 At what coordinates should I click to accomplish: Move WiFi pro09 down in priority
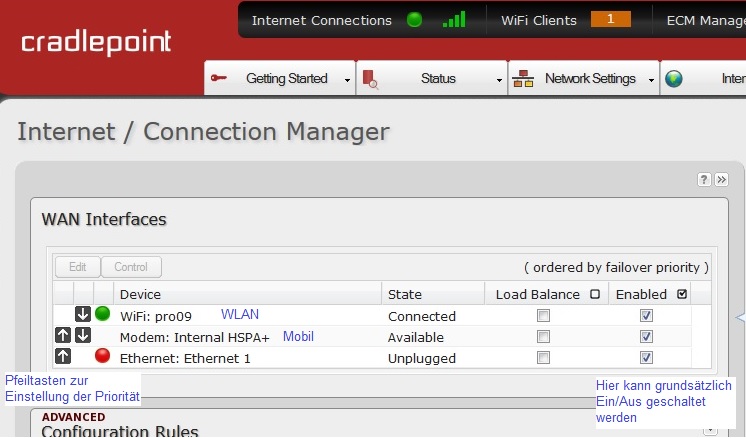[83, 315]
